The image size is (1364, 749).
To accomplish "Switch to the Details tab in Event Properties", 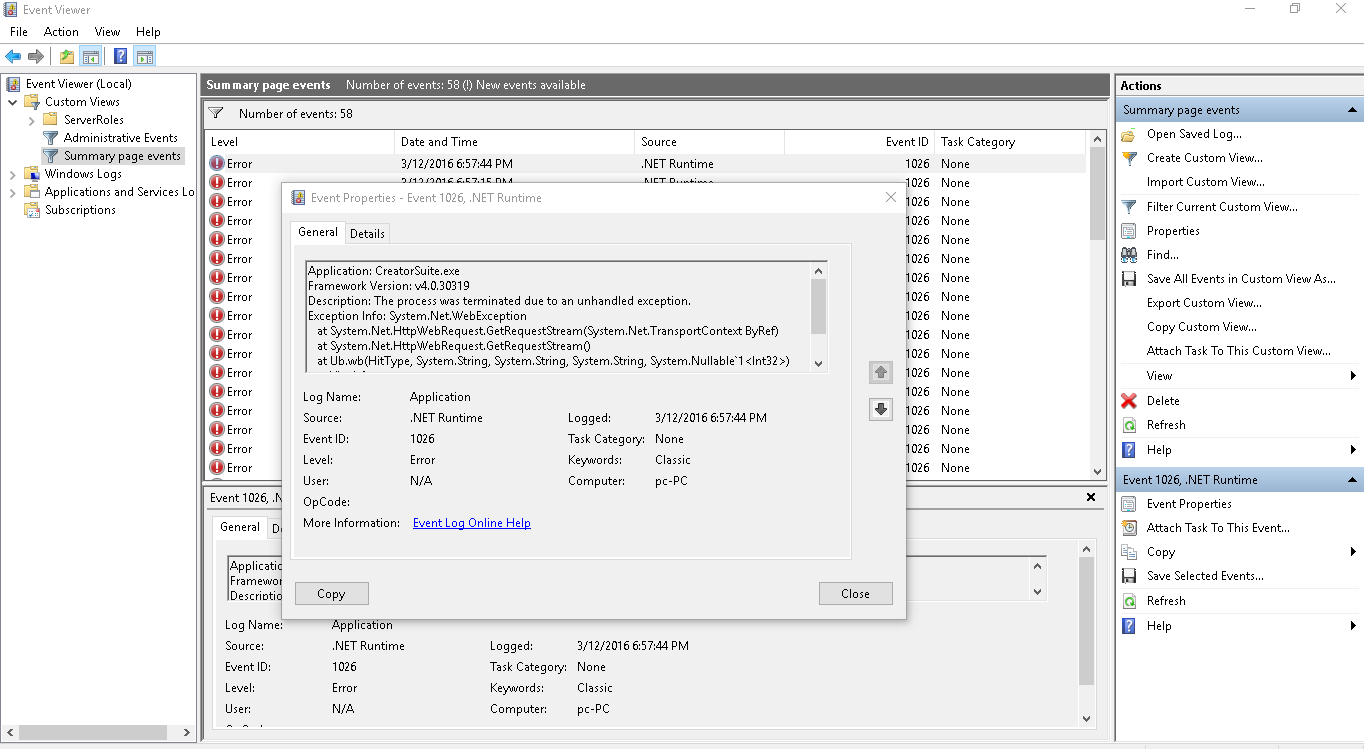I will tap(367, 233).
